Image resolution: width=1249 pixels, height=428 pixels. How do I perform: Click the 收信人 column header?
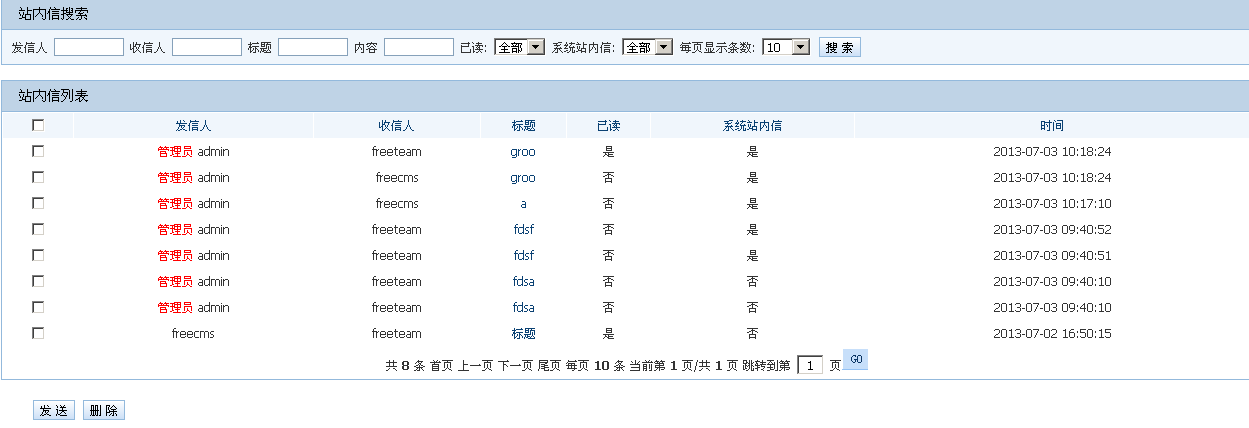click(396, 126)
